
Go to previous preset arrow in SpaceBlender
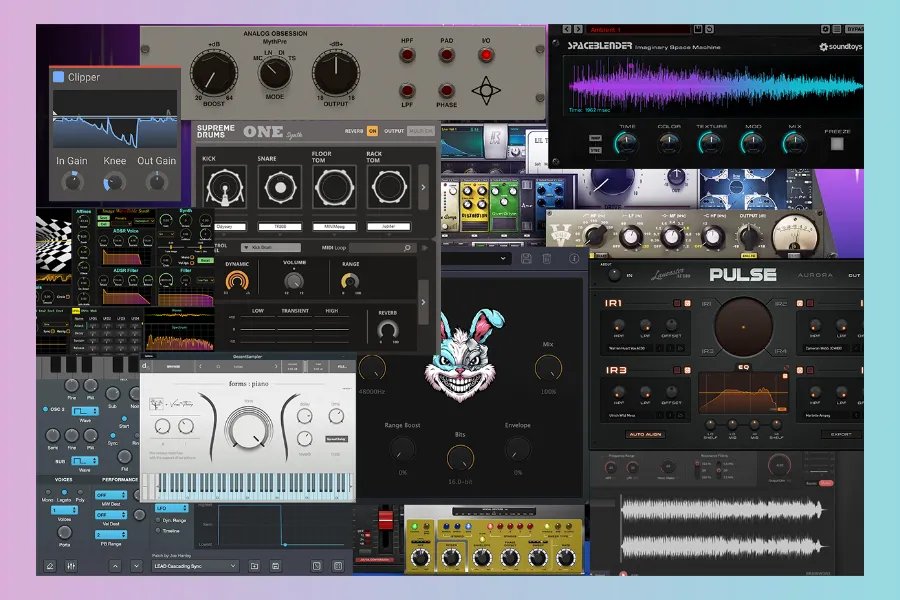(x=567, y=29)
